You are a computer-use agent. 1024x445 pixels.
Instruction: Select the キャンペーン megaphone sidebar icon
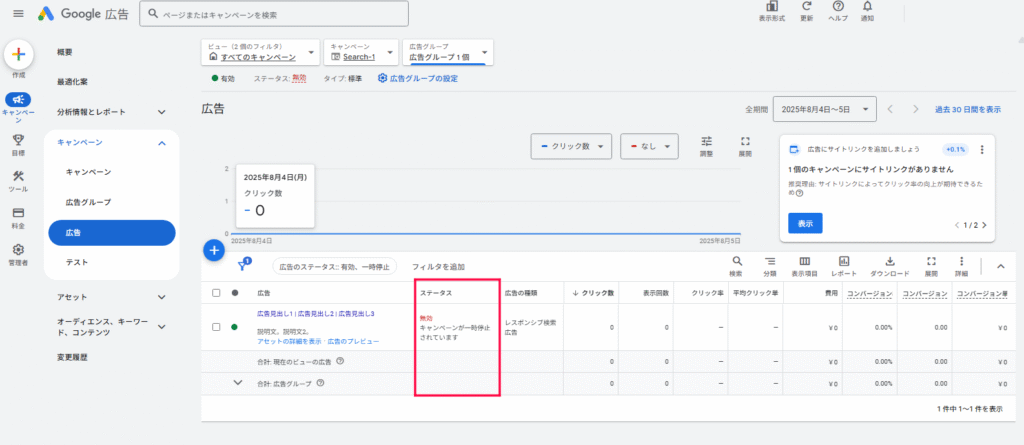tap(18, 99)
